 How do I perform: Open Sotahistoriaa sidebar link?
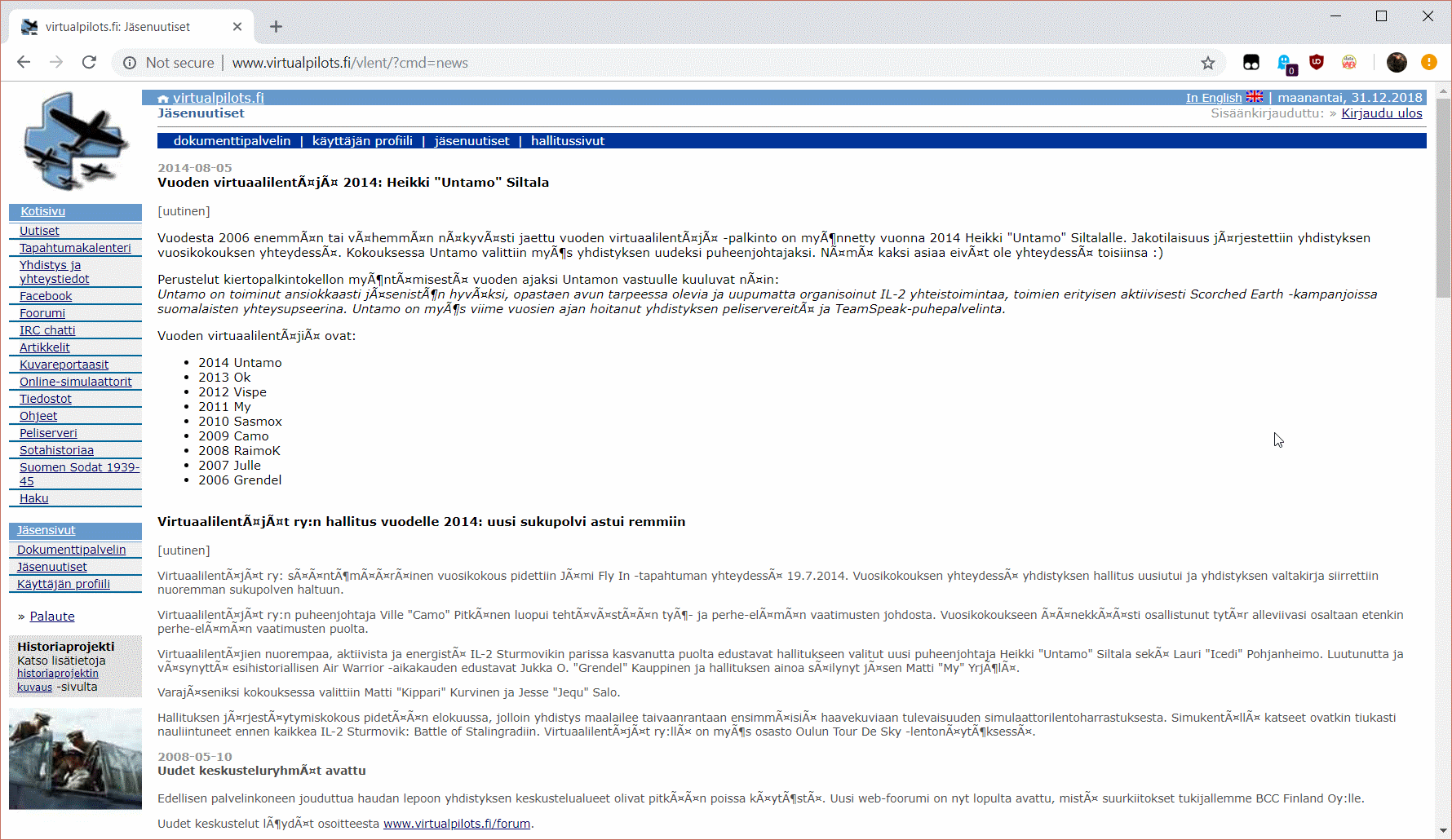tap(56, 450)
